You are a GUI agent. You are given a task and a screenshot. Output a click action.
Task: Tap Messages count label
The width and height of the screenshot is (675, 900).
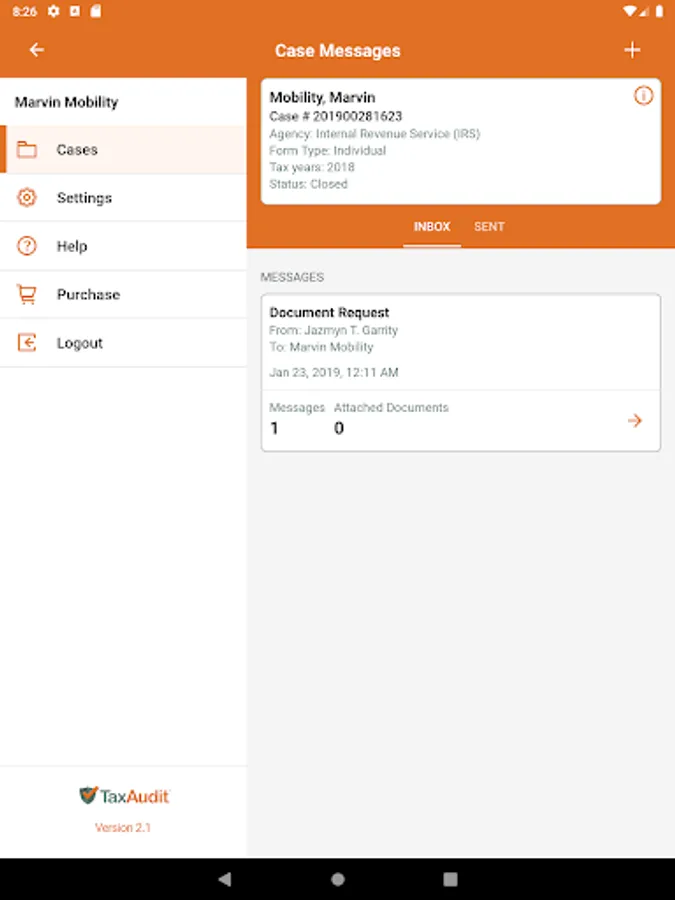click(297, 408)
